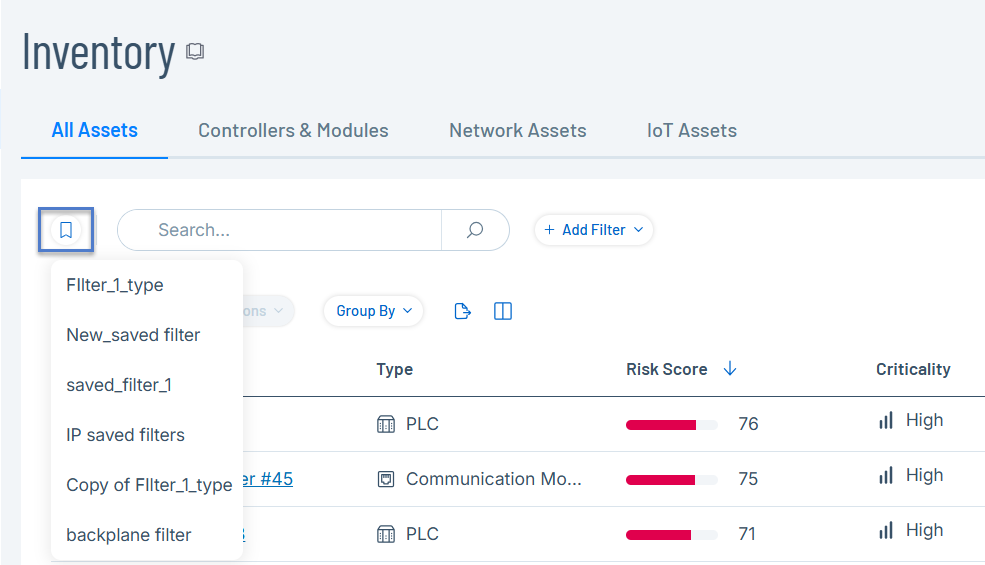Viewport: 985px width, 565px height.
Task: Click the PLC icon in first row
Action: pyautogui.click(x=386, y=424)
